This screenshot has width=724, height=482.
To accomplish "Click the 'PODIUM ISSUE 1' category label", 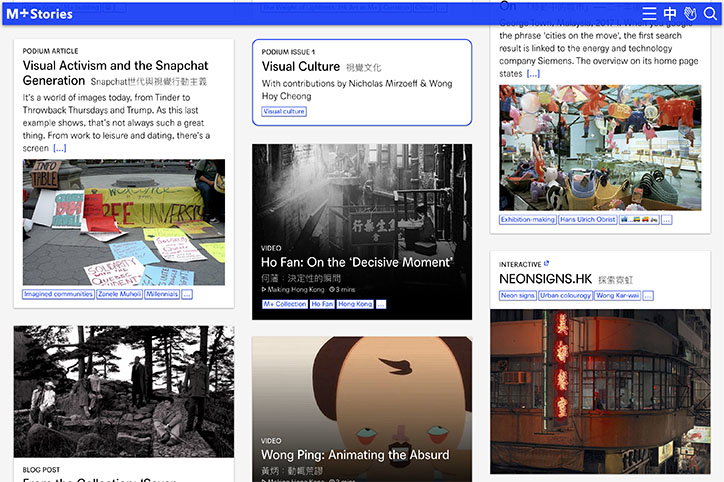I will coord(288,52).
